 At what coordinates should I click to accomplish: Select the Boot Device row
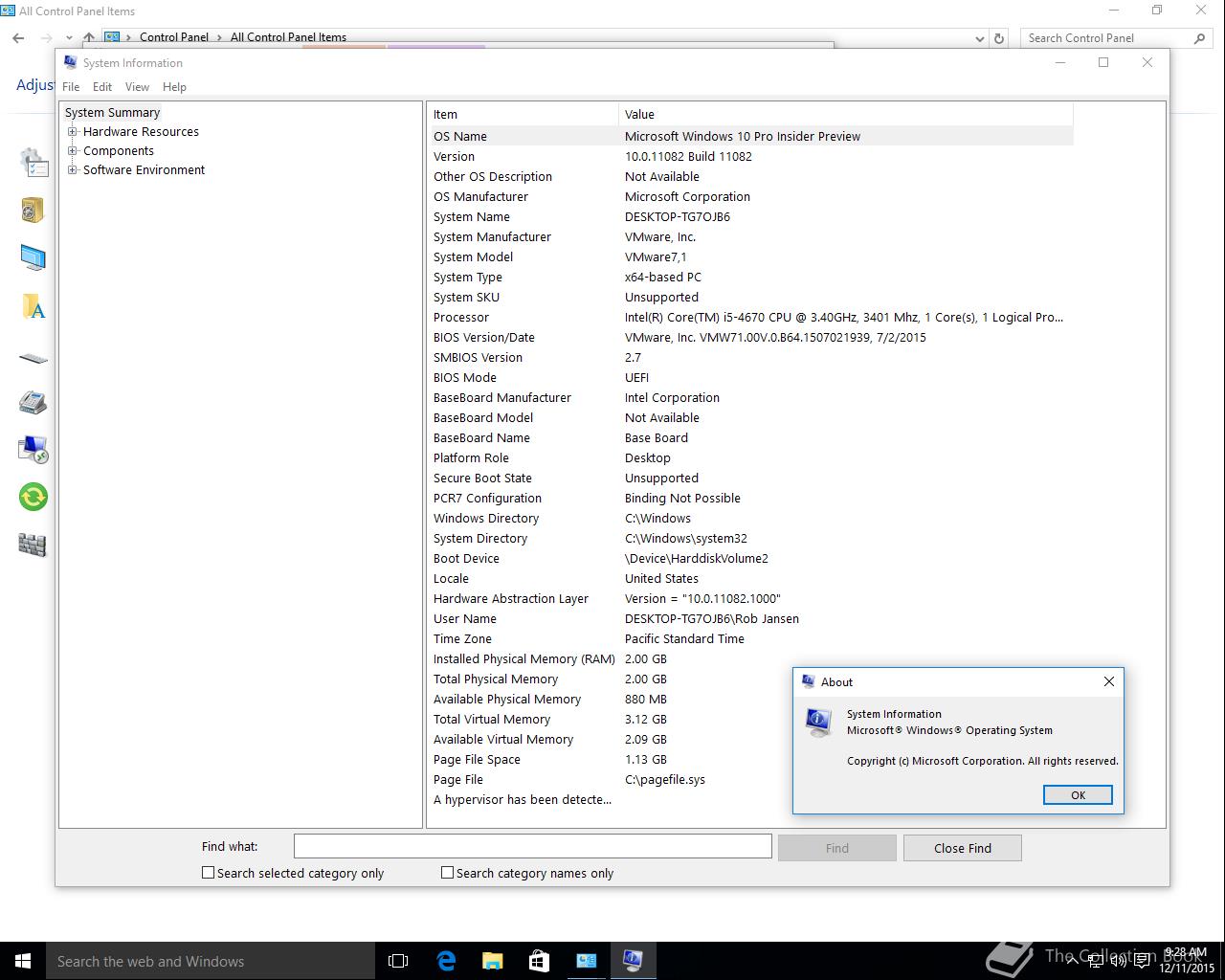[751, 558]
